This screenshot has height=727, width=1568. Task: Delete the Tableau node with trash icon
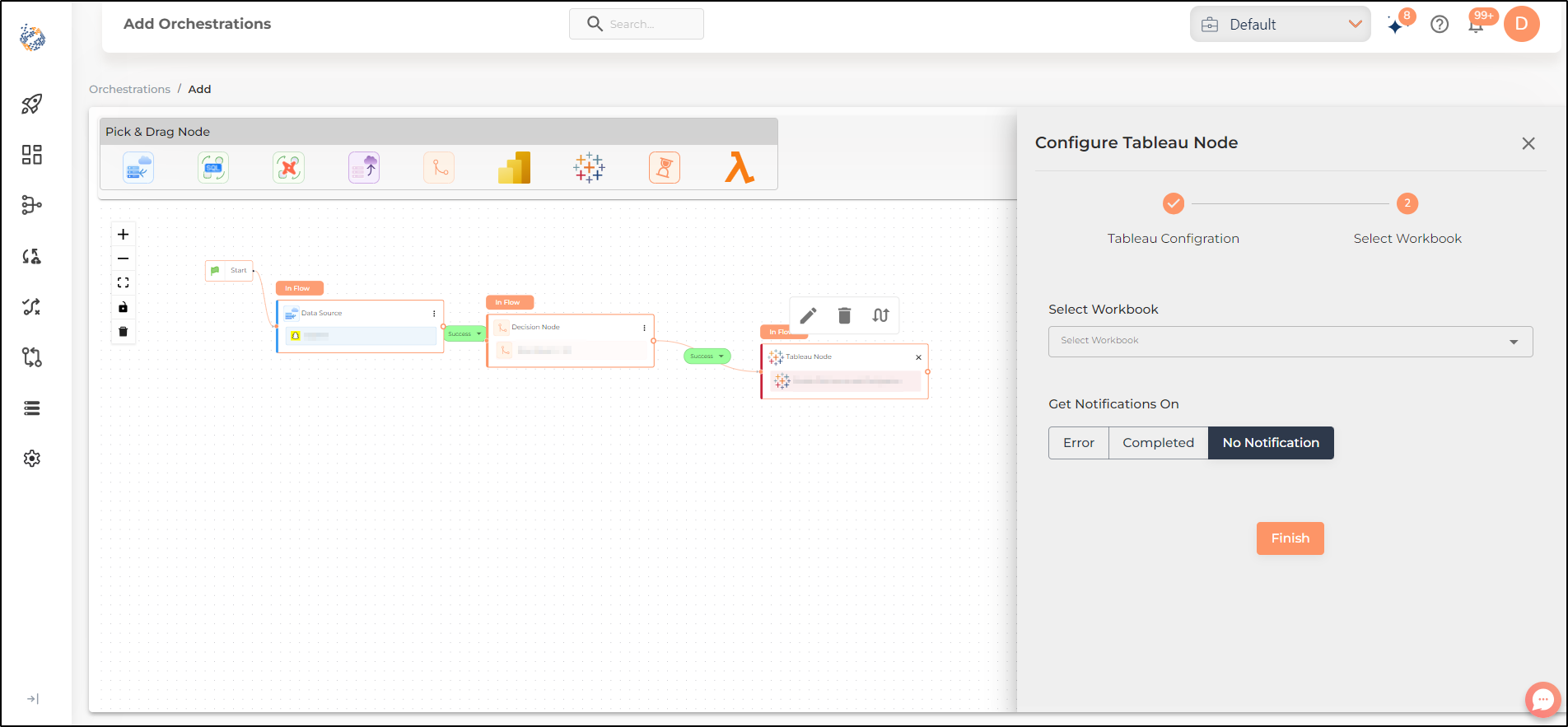(844, 315)
